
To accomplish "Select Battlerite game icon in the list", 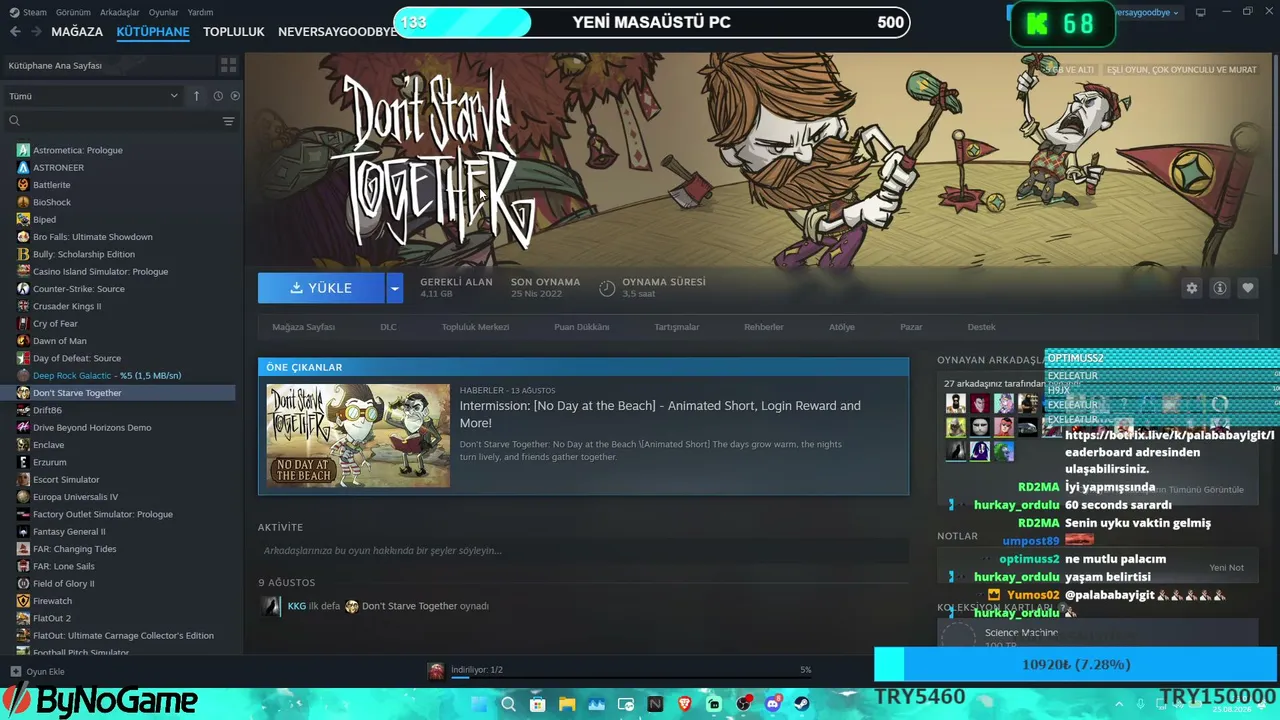I will [x=23, y=185].
